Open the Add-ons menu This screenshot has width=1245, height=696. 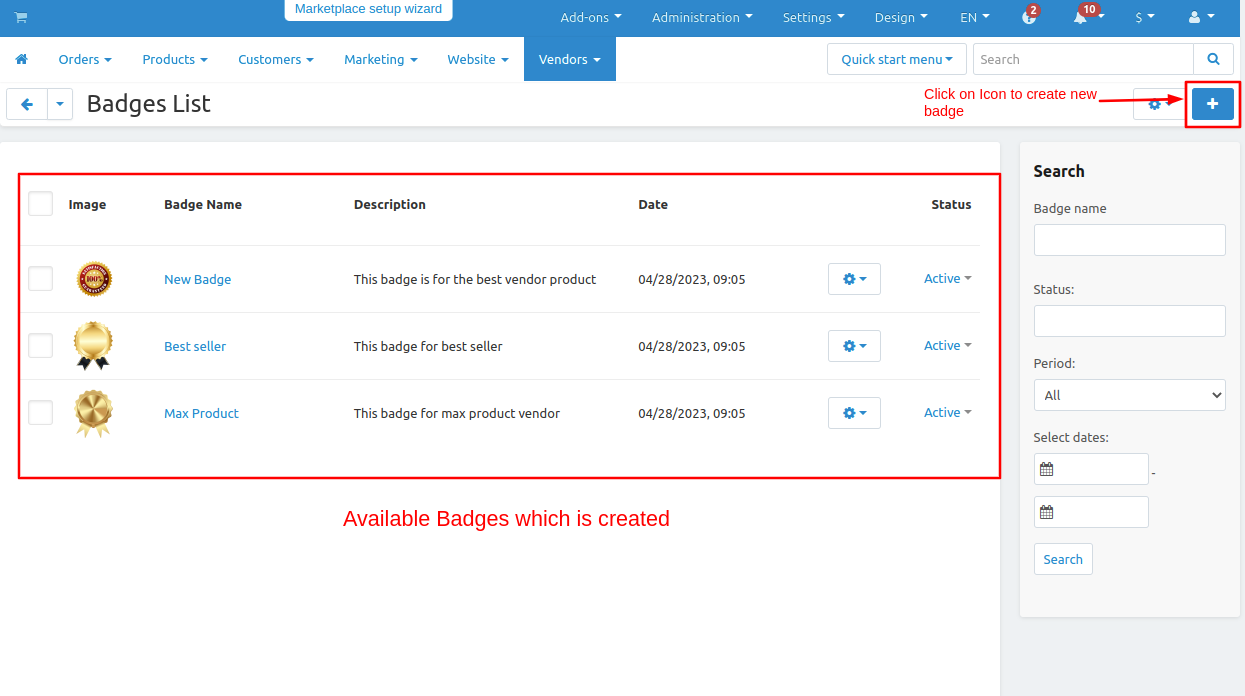pos(590,17)
